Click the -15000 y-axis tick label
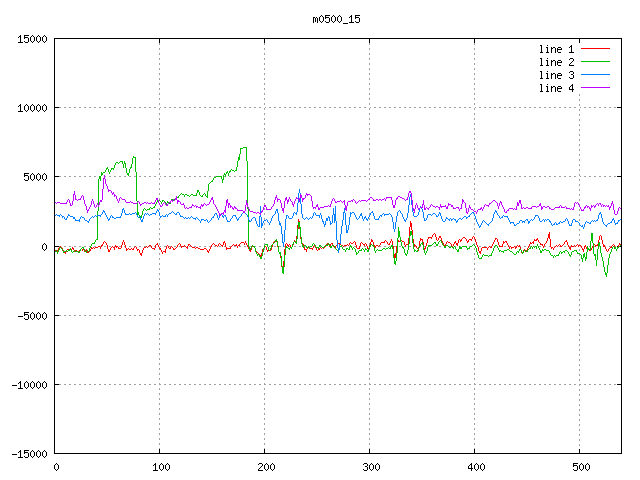This screenshot has height=480, width=640. pyautogui.click(x=29, y=453)
